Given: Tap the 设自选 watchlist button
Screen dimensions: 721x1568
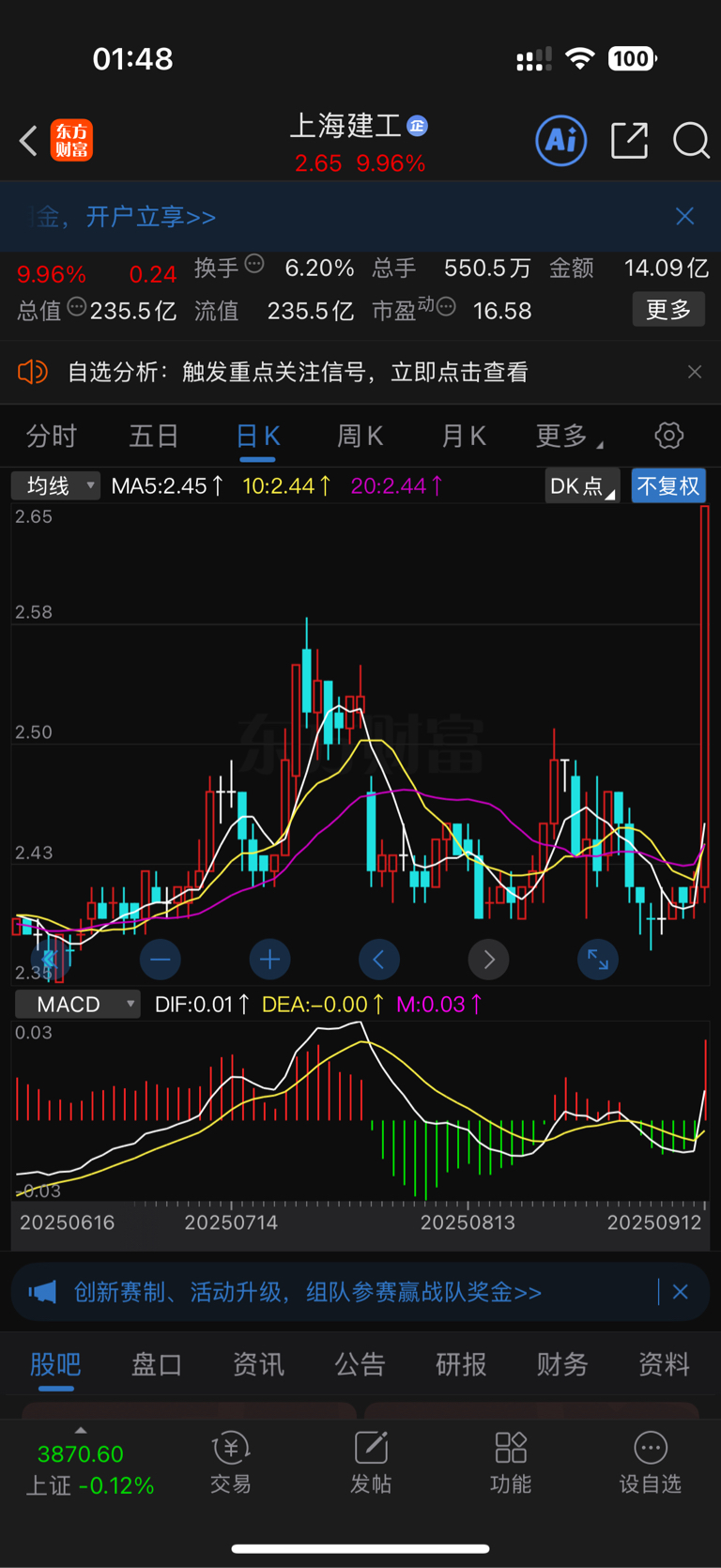Looking at the screenshot, I should tap(650, 1463).
